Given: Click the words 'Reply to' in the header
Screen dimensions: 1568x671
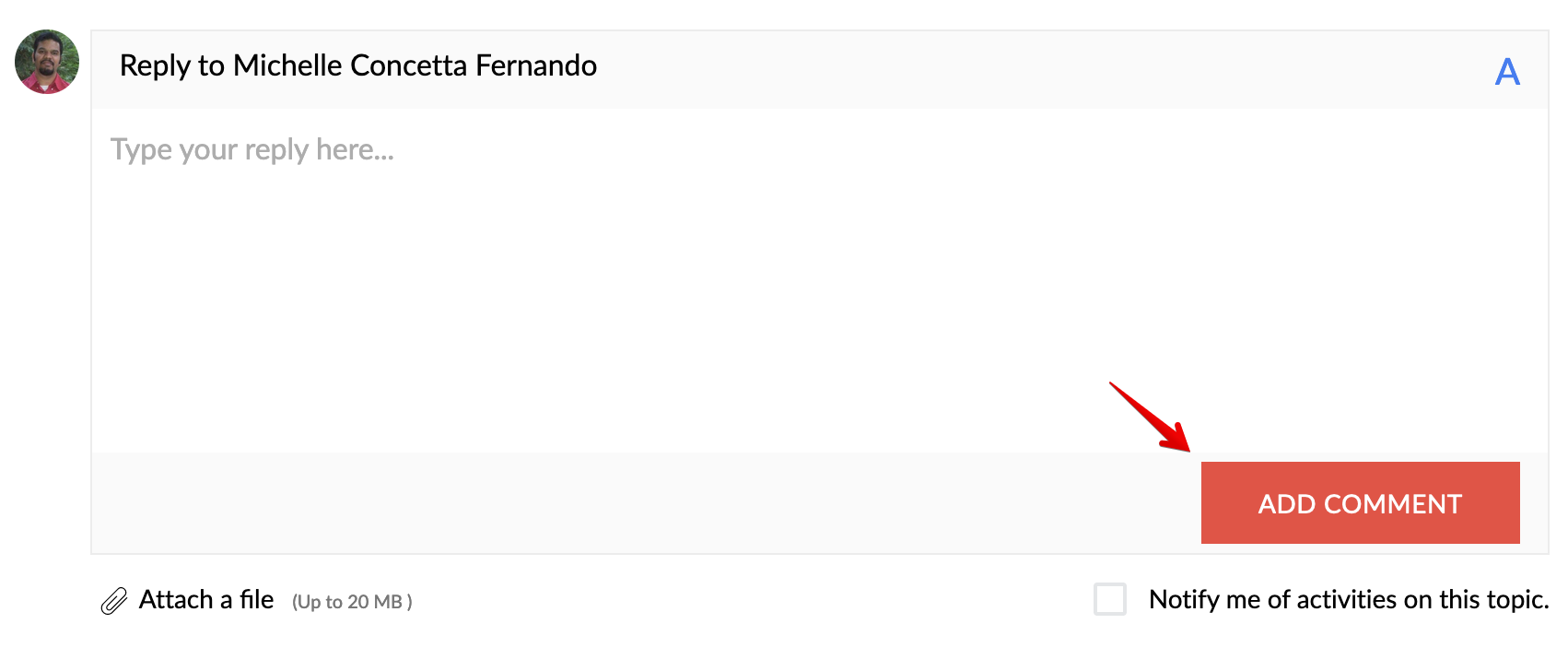Looking at the screenshot, I should 171,65.
